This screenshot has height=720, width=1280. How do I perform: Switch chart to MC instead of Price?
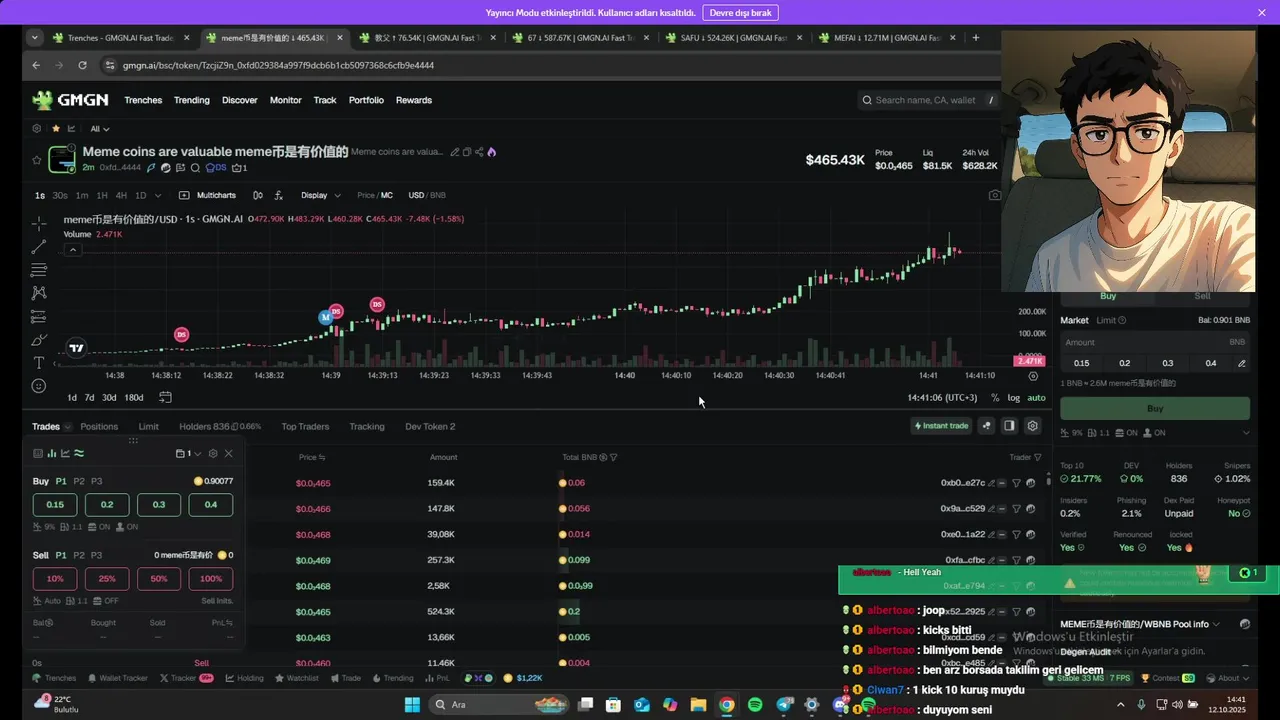[387, 195]
